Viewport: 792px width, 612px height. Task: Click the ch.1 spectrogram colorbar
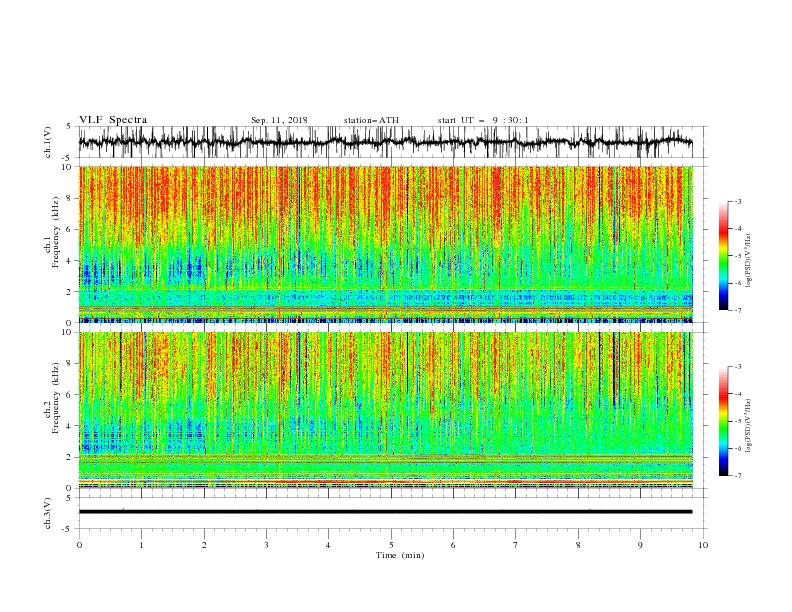pos(723,256)
